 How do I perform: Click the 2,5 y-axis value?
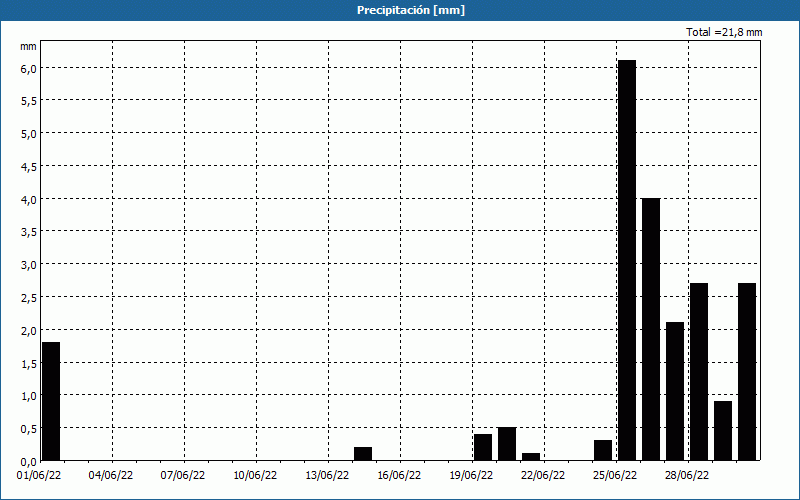29,298
